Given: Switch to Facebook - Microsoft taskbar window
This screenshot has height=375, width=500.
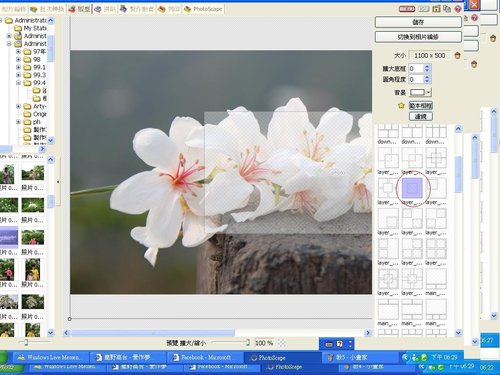Looking at the screenshot, I should [x=205, y=357].
